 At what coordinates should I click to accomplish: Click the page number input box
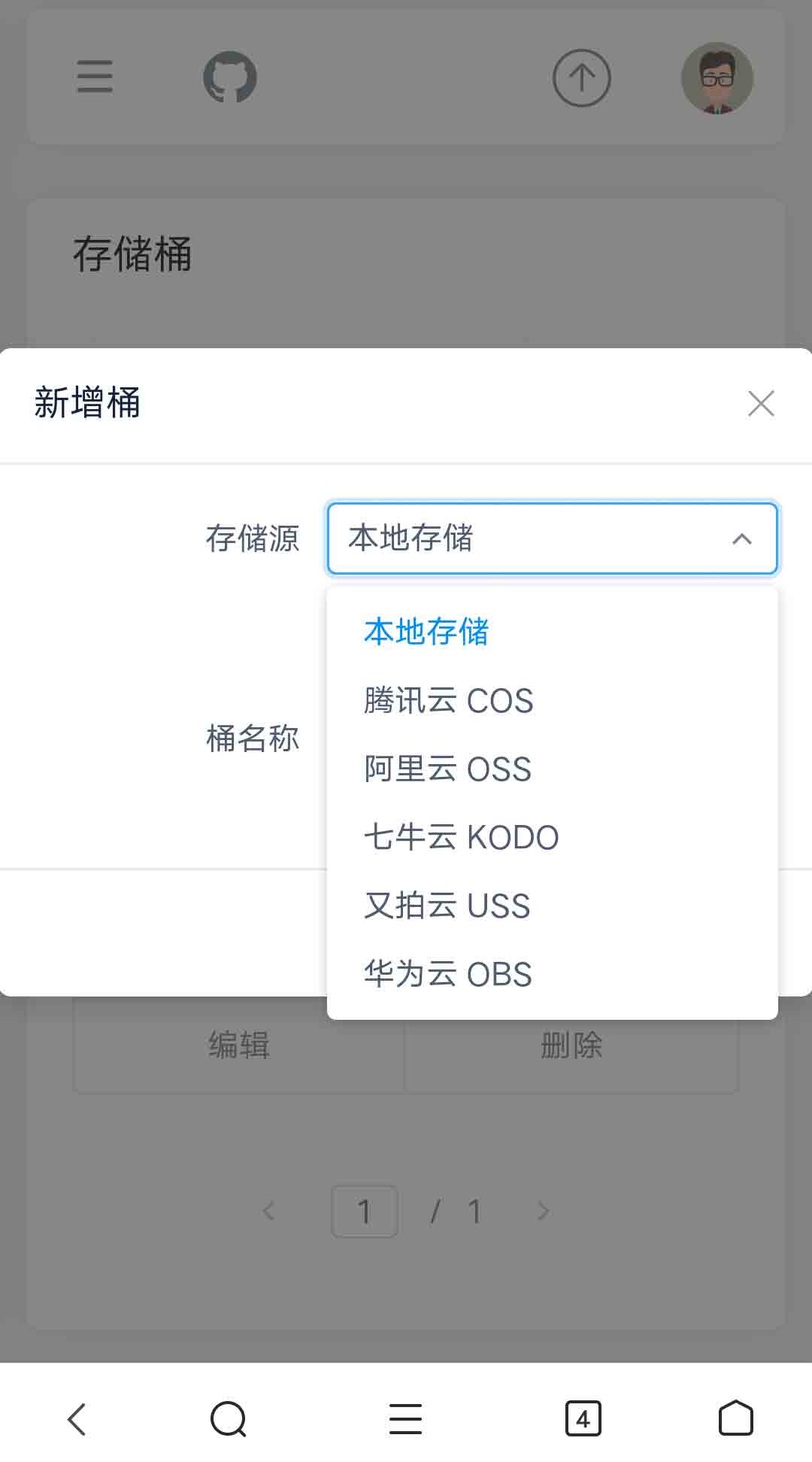coord(365,1212)
